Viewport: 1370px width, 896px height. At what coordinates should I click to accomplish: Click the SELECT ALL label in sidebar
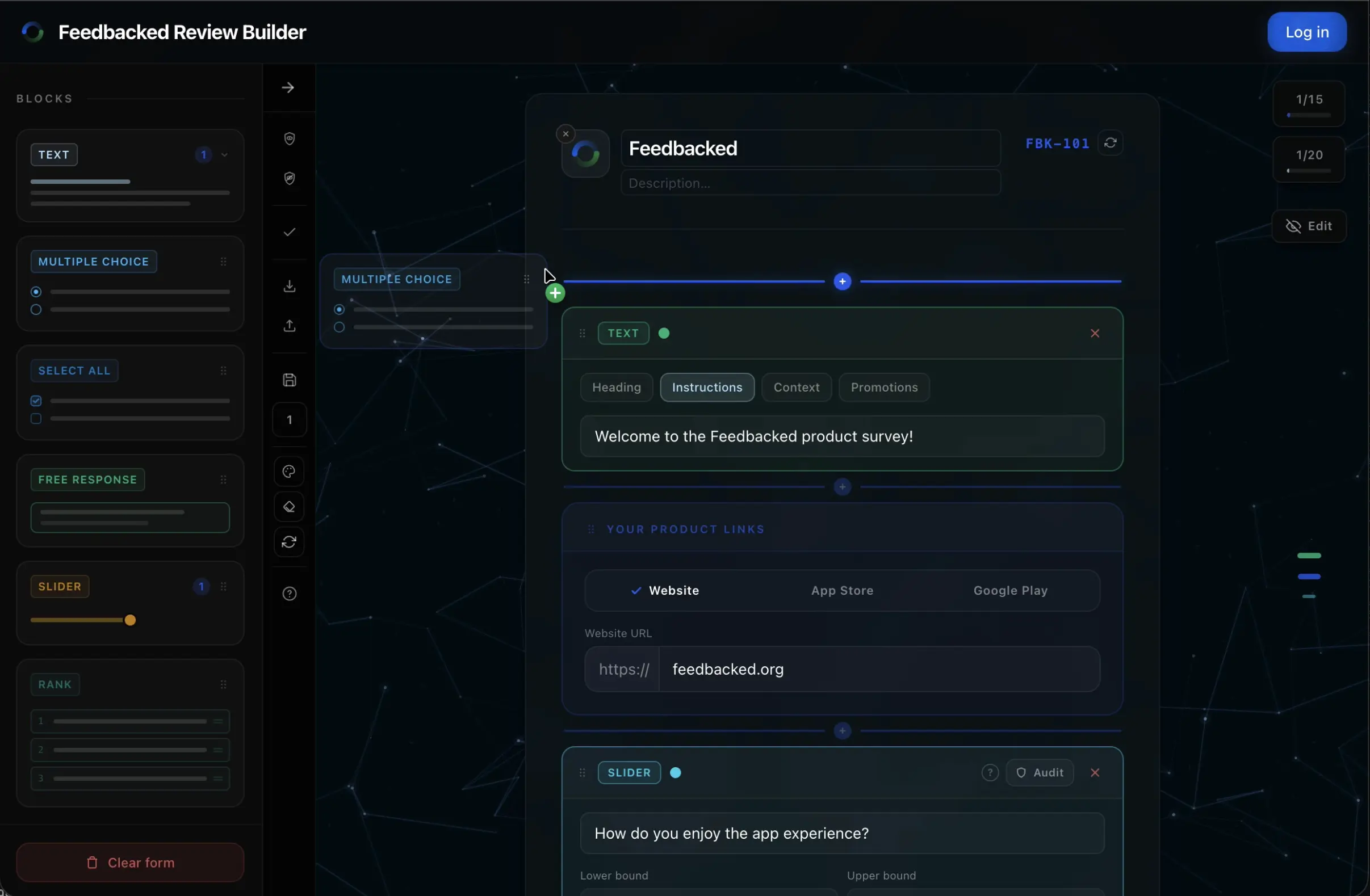point(74,371)
